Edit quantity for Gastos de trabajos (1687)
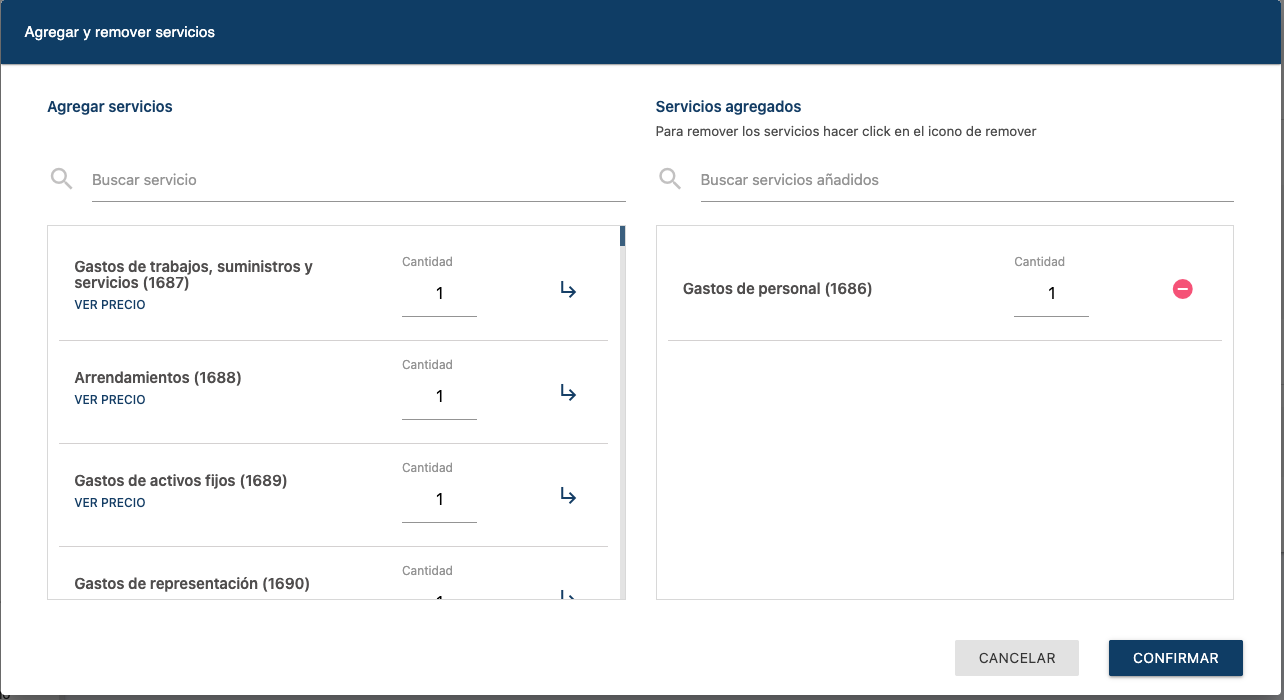The width and height of the screenshot is (1284, 700). click(439, 294)
